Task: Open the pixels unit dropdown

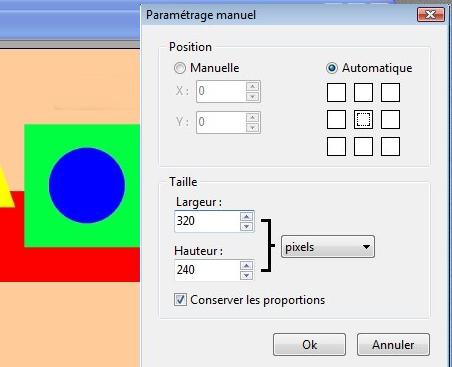Action: [328, 247]
